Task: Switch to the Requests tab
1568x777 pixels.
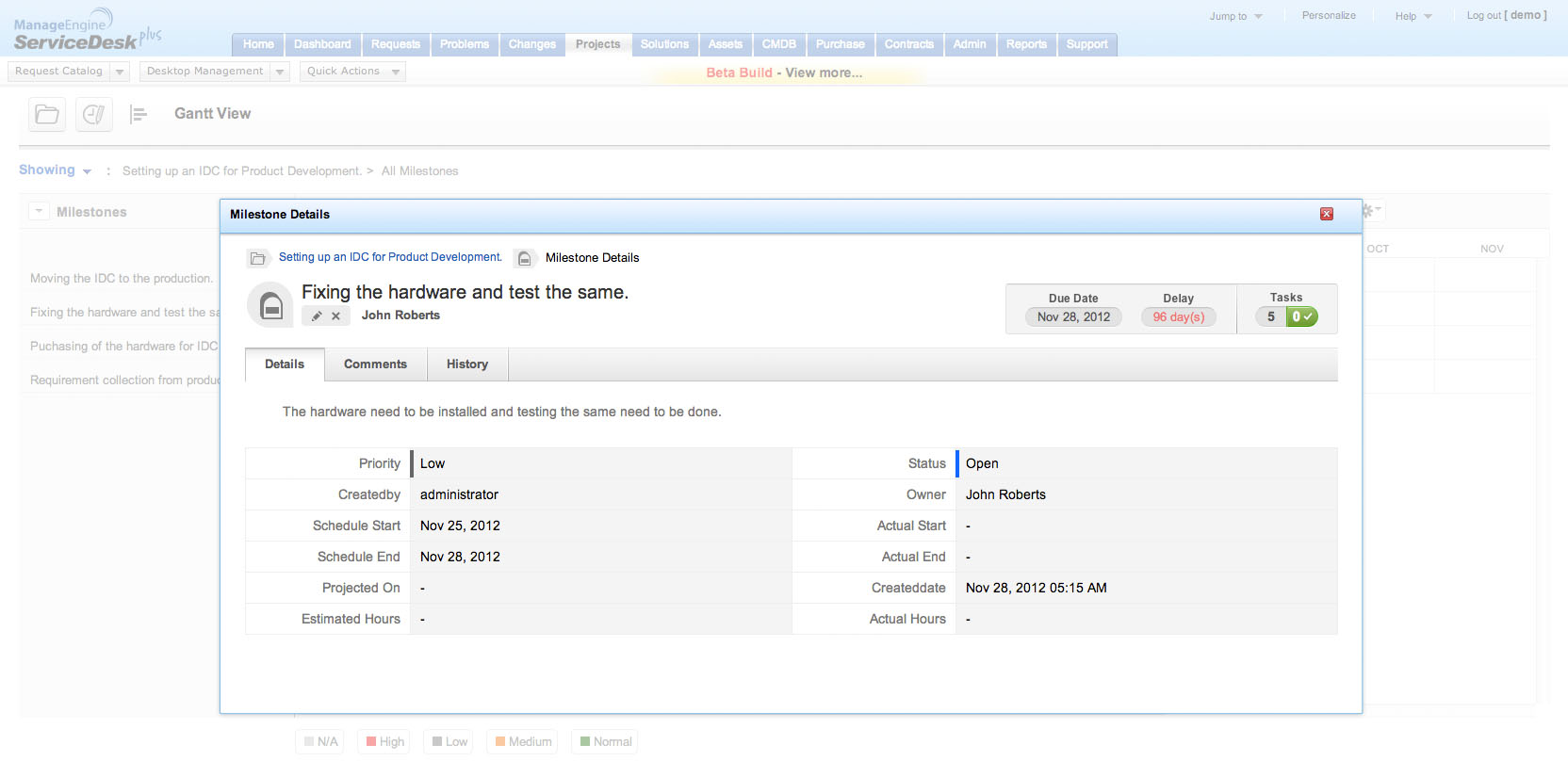Action: pyautogui.click(x=396, y=44)
